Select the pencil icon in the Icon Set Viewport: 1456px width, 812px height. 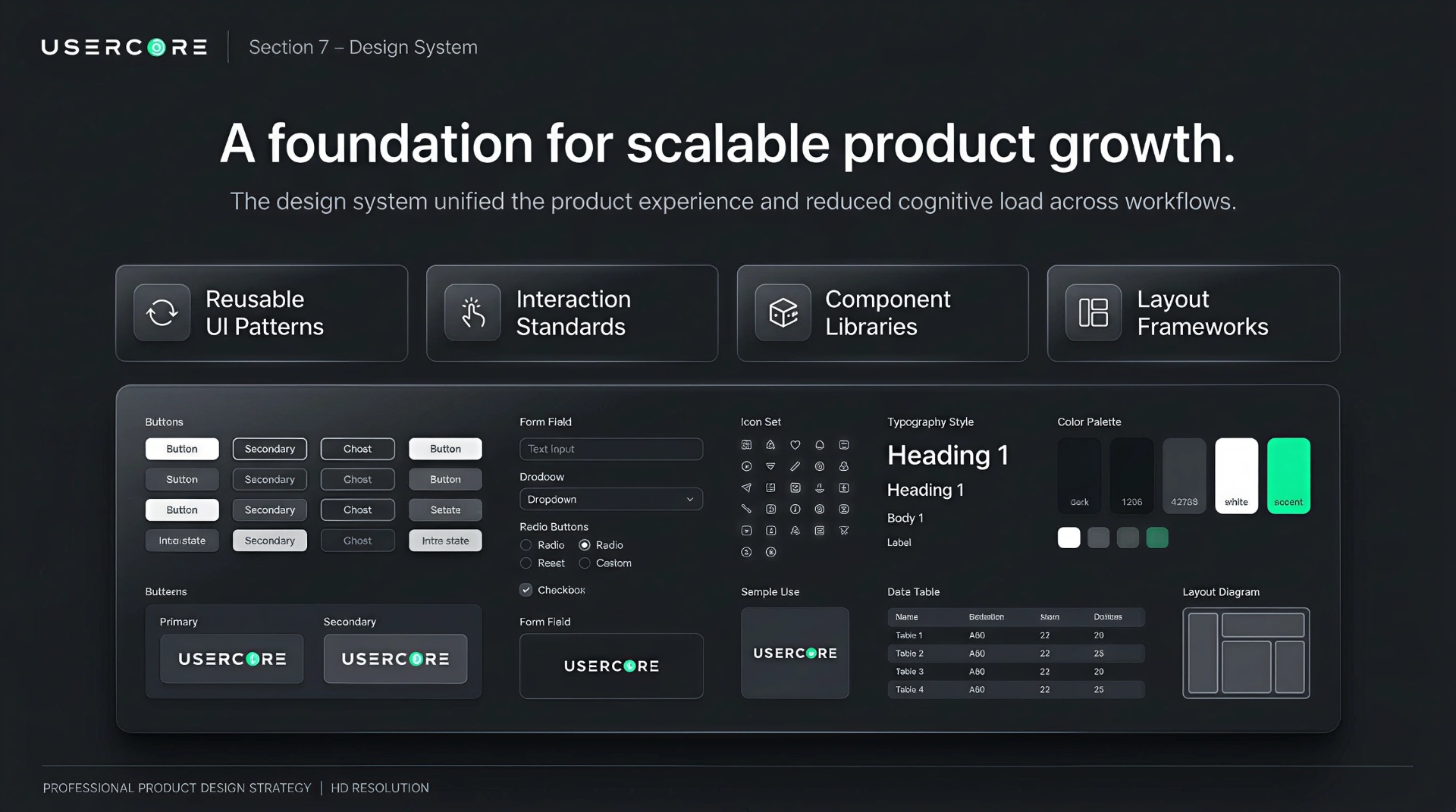[795, 466]
